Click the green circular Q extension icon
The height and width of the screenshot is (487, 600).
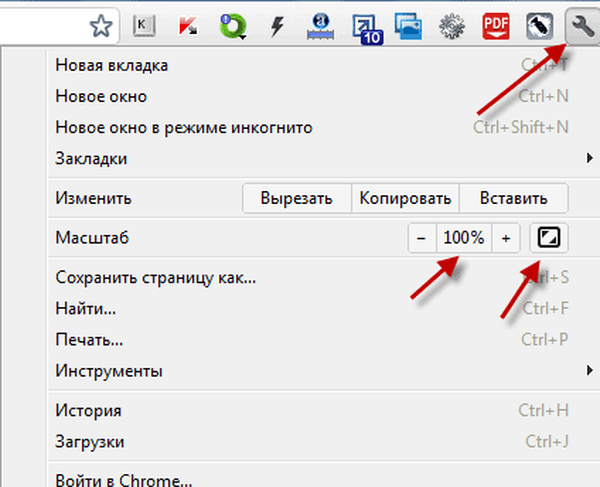tap(231, 26)
